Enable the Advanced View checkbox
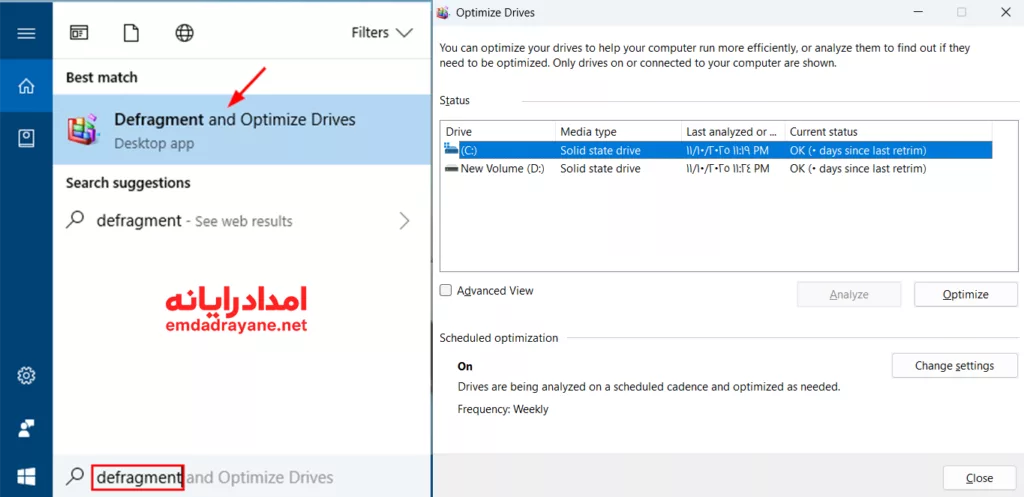1024x497 pixels. coord(446,291)
